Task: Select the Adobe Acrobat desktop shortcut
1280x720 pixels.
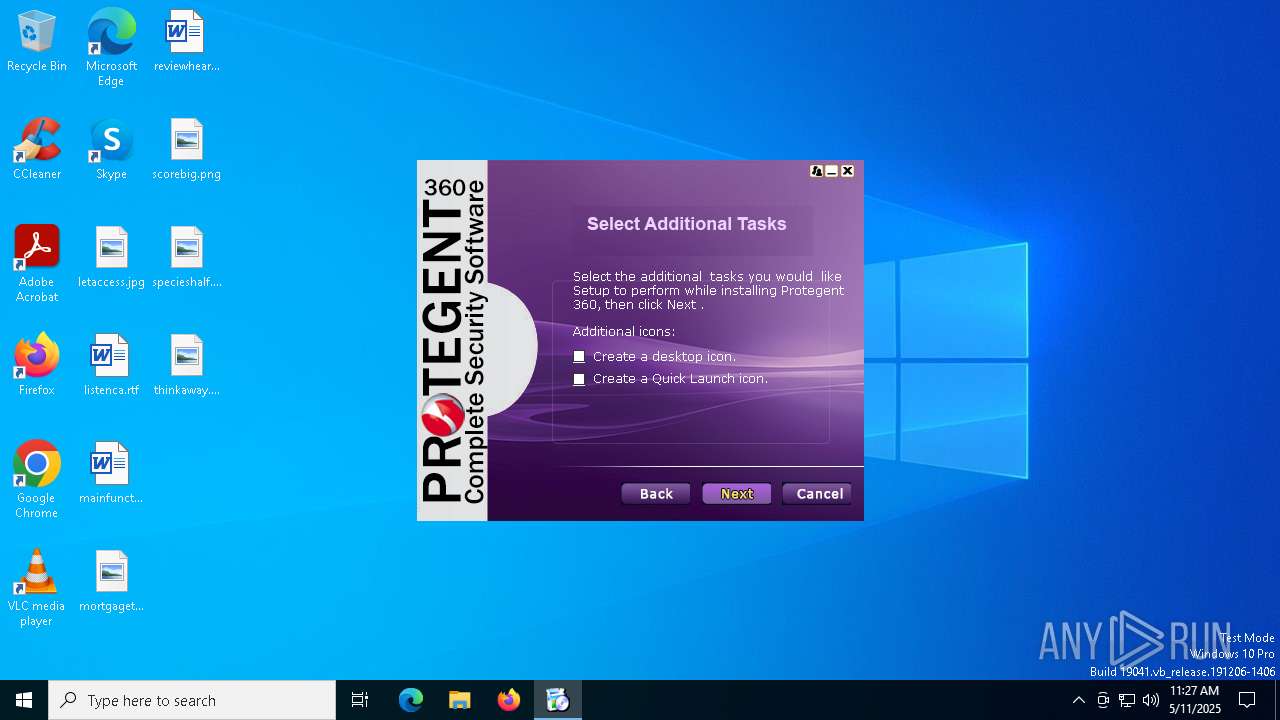Action: 37,264
